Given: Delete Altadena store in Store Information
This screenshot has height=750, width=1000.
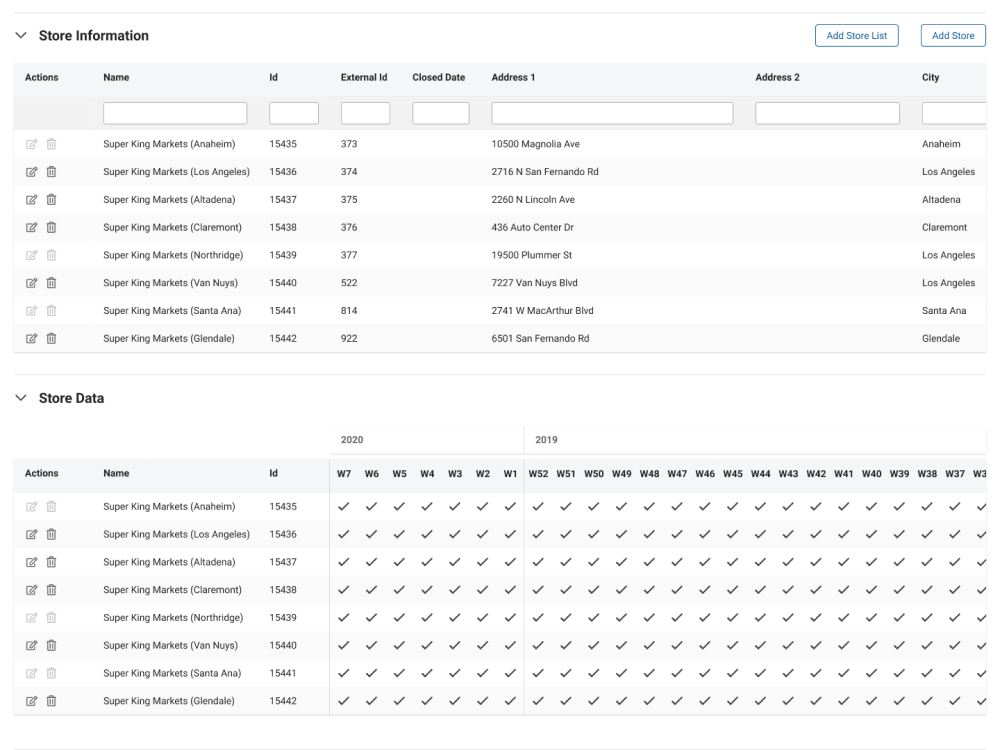Looking at the screenshot, I should (x=52, y=200).
